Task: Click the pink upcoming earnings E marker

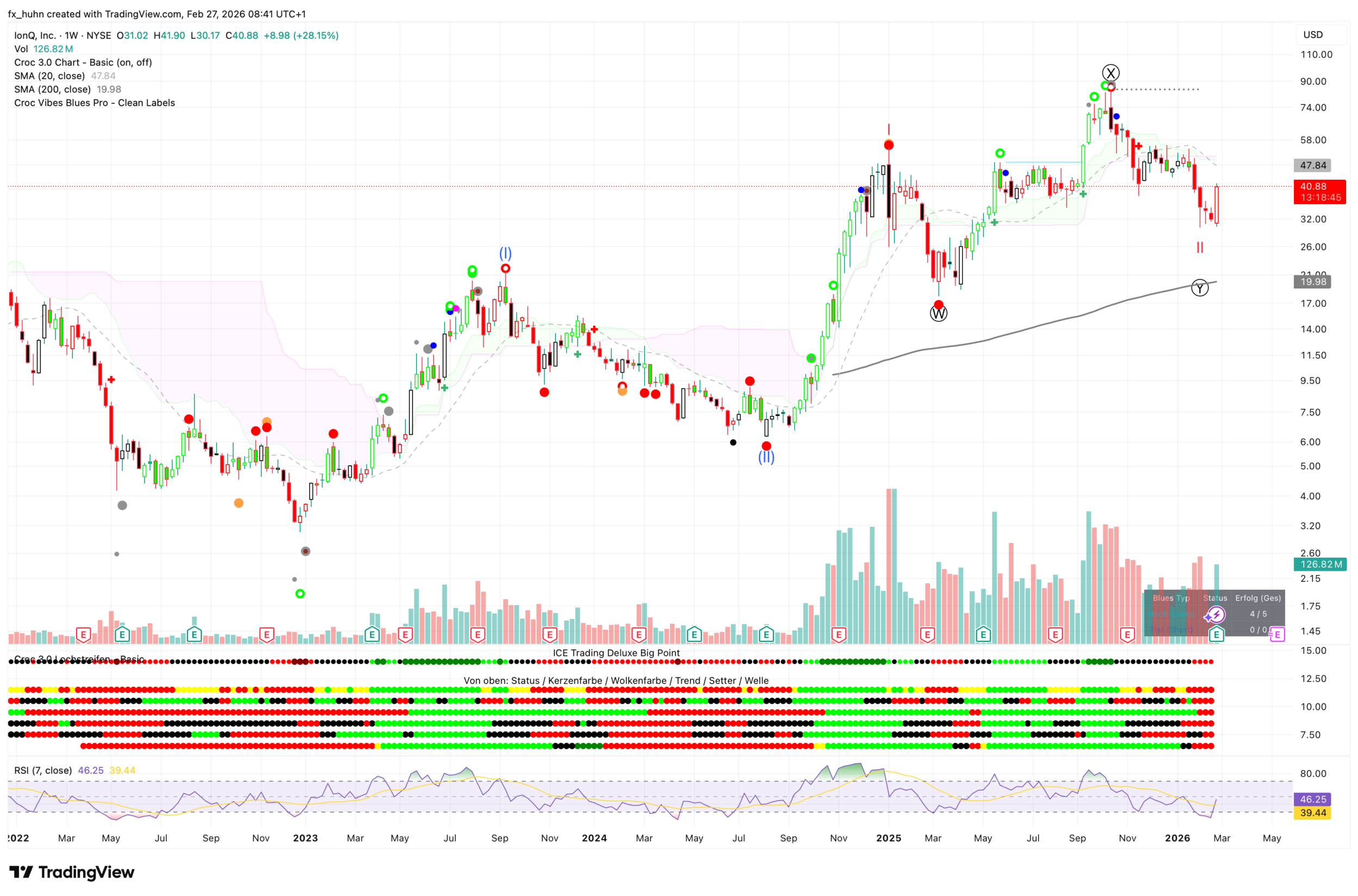Action: click(1278, 635)
